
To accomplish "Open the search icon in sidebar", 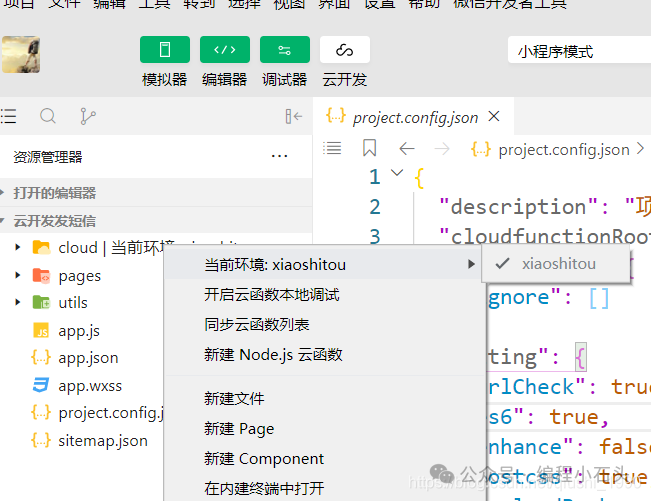I will click(x=48, y=116).
